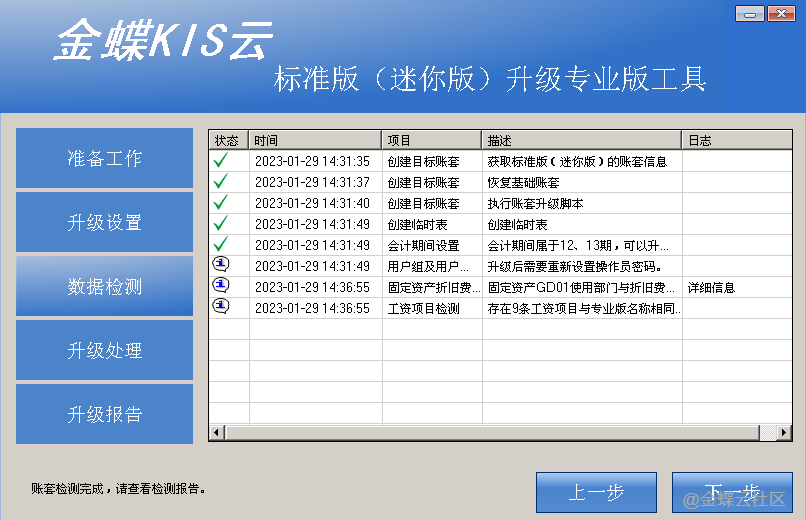The image size is (806, 520).
Task: Click the 描述 column header
Action: click(x=581, y=140)
